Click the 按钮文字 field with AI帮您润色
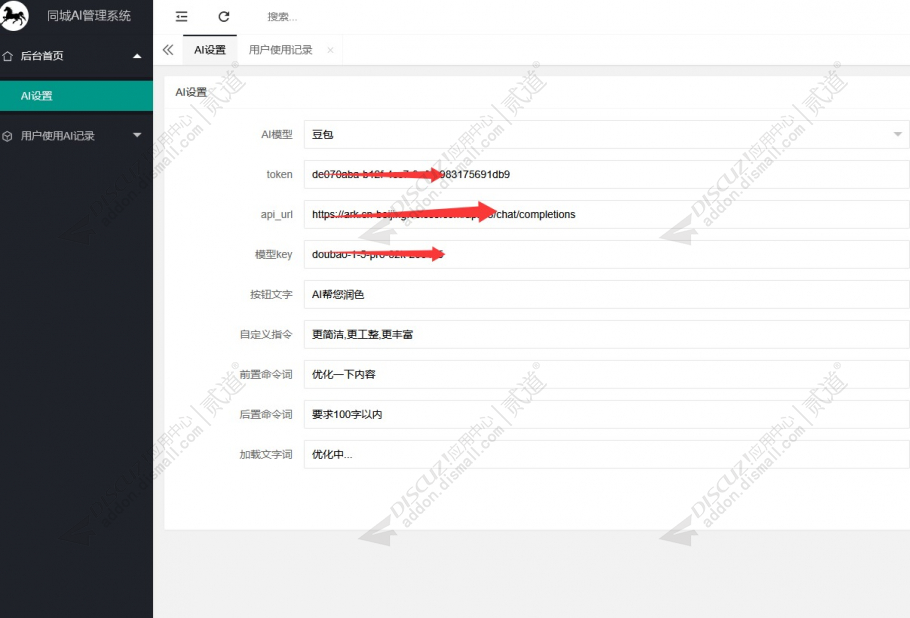The width and height of the screenshot is (910, 618). pyautogui.click(x=606, y=295)
